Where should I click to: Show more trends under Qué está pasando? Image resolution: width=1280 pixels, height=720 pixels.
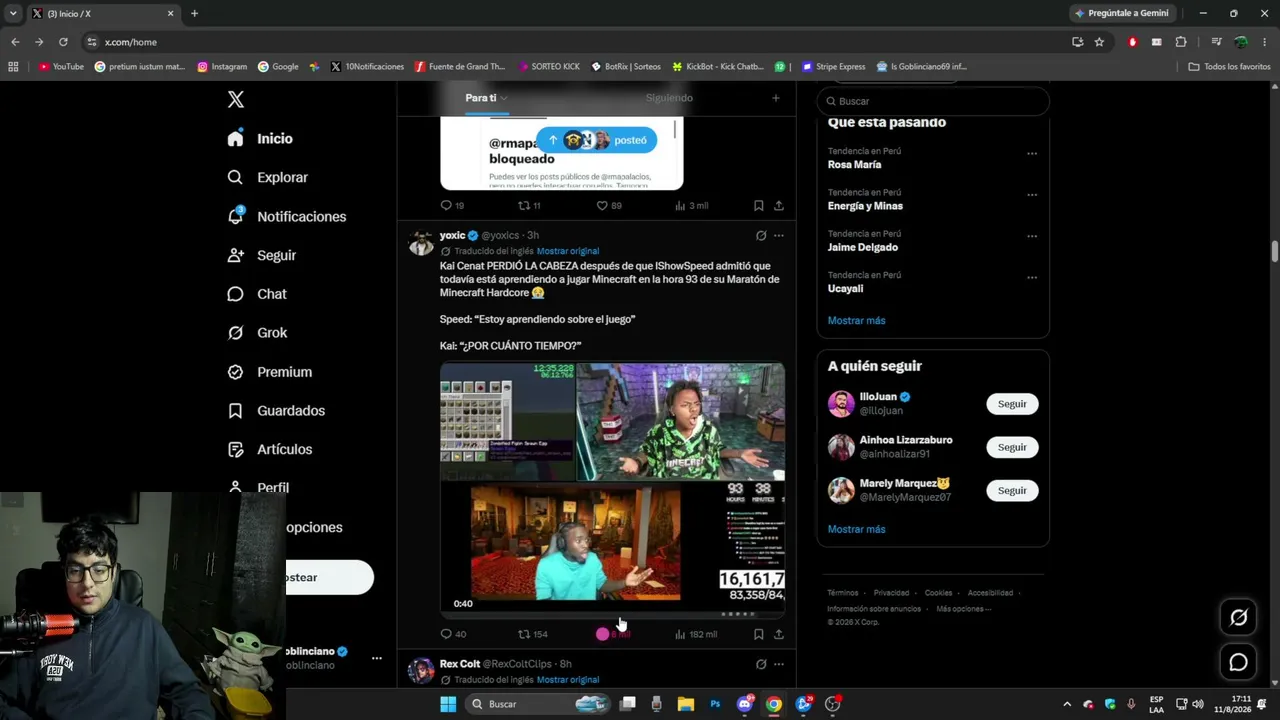pyautogui.click(x=856, y=321)
